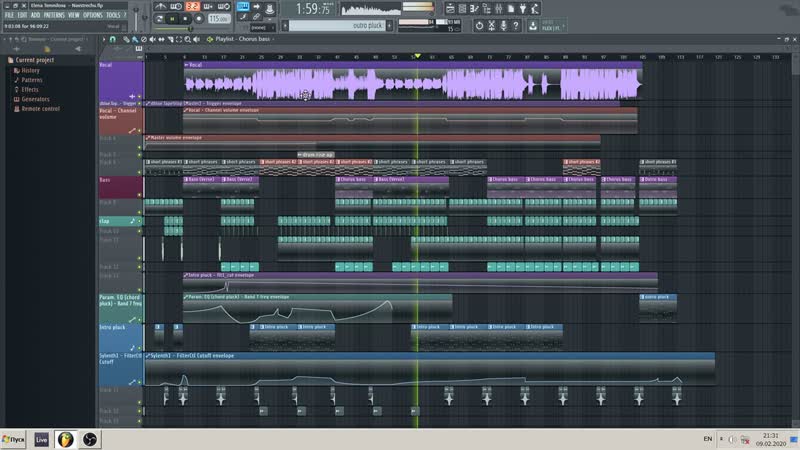This screenshot has width=800, height=450.
Task: Open the FILE menu
Action: coord(9,15)
